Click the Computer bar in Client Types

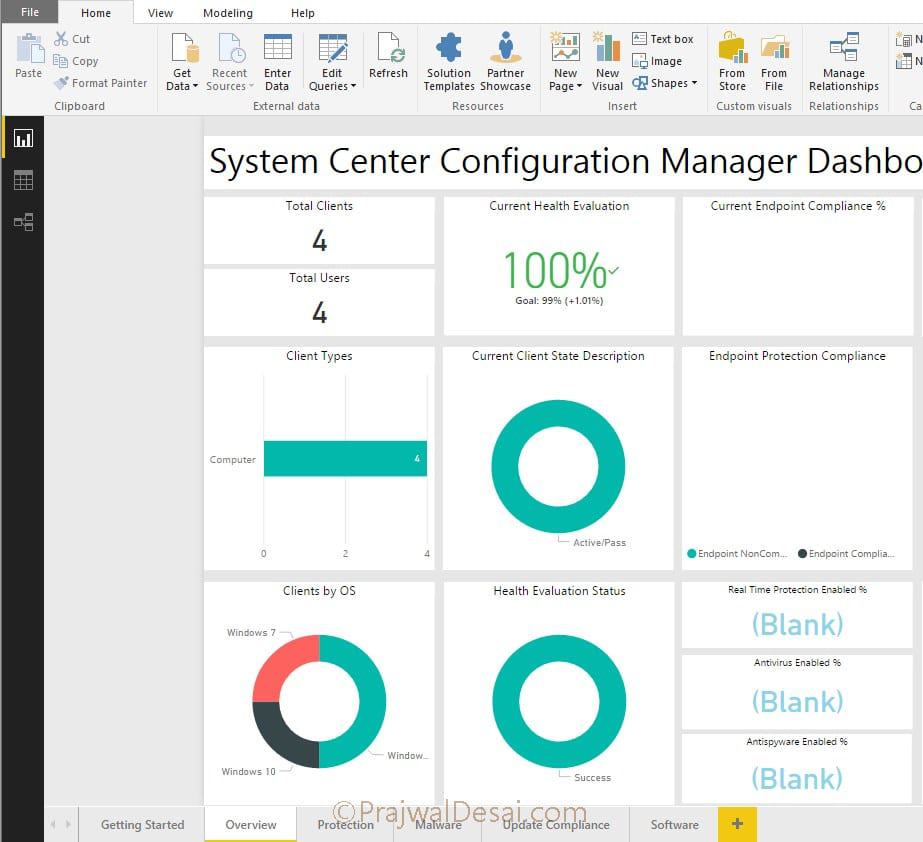click(x=346, y=459)
